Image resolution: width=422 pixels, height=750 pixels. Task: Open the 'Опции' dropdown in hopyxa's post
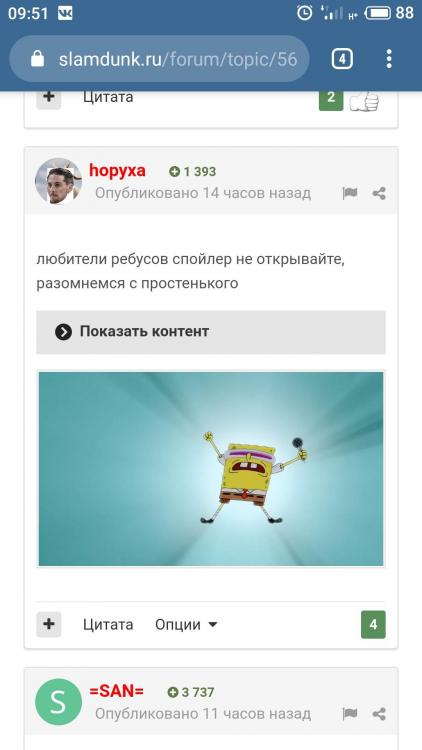[x=186, y=624]
